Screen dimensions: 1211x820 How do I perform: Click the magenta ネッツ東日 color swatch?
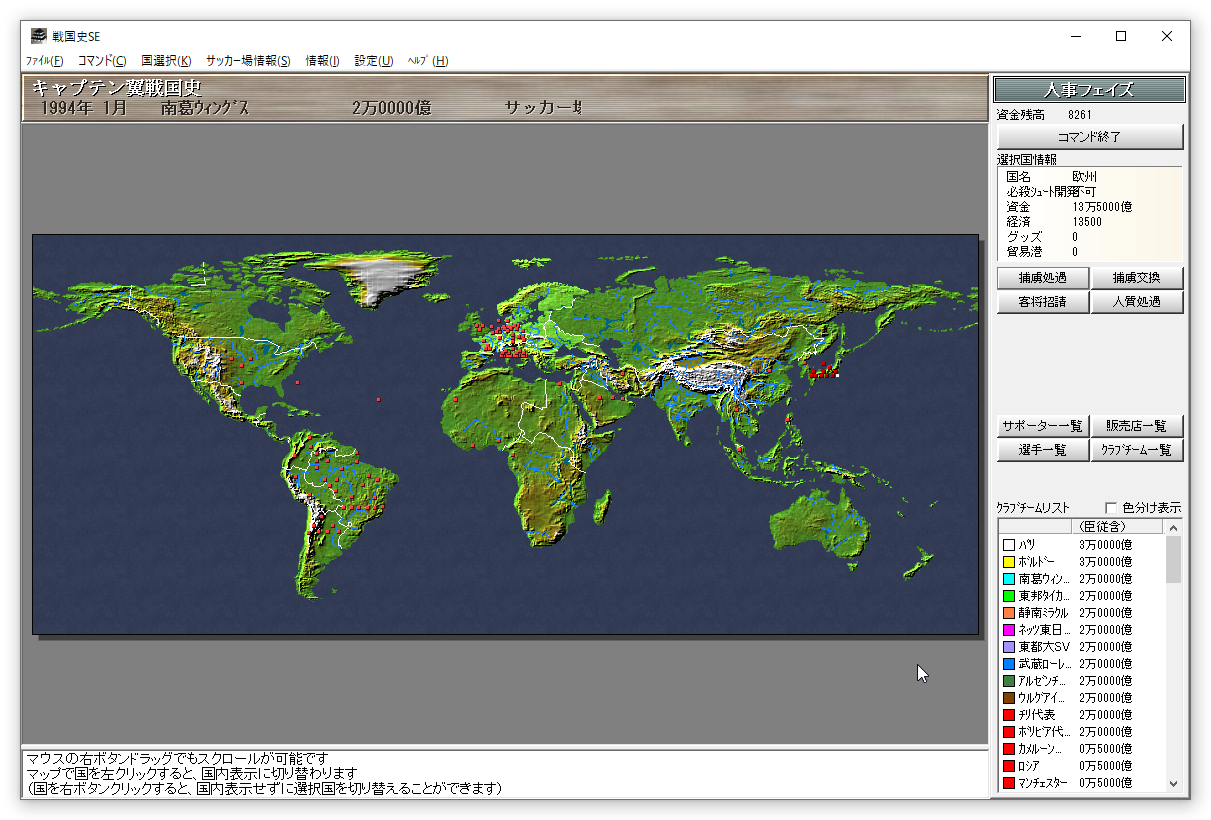tap(1009, 630)
